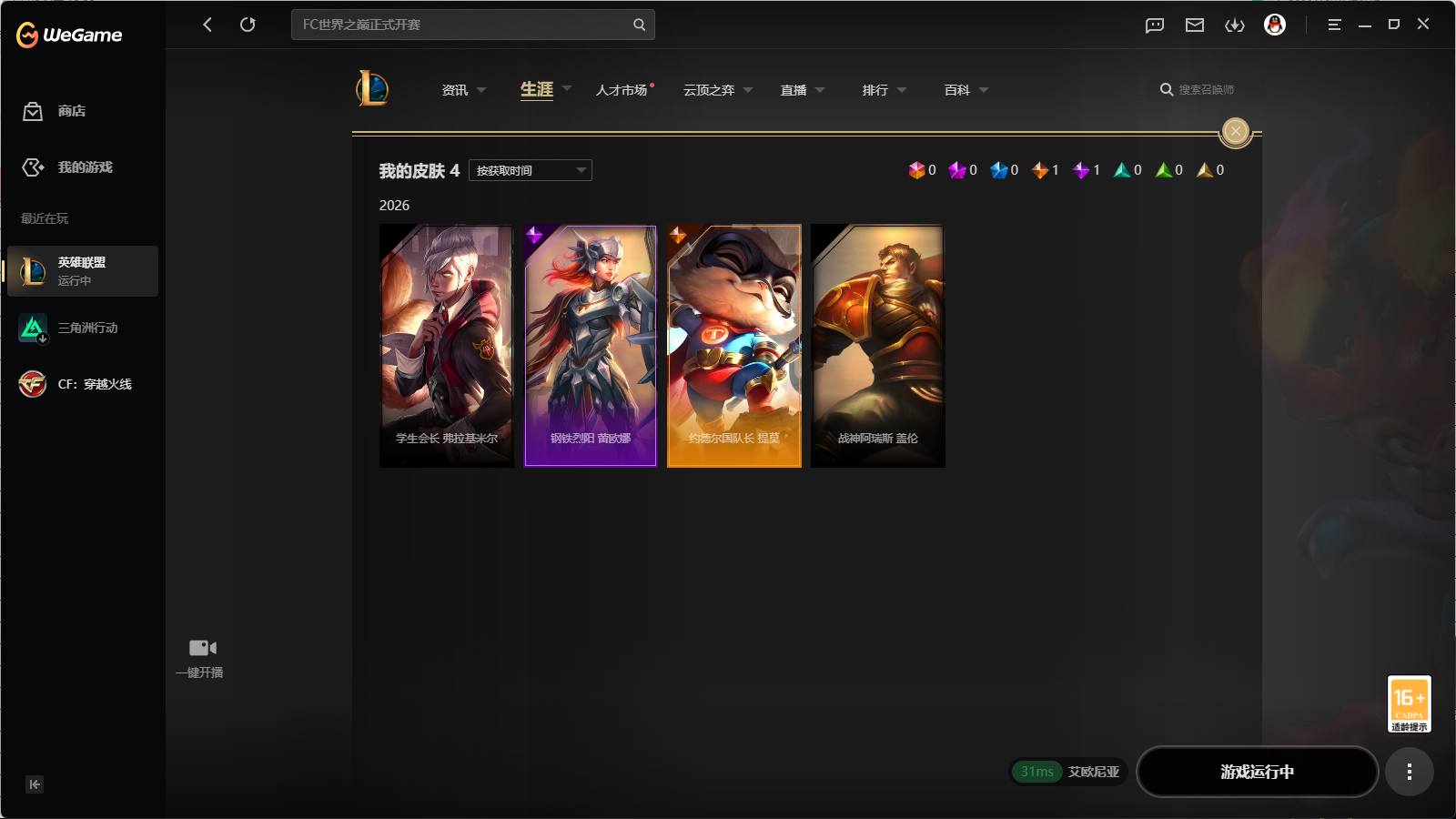Click the teal triangle rarity icon
Screen dimensions: 1456x819
1122,170
